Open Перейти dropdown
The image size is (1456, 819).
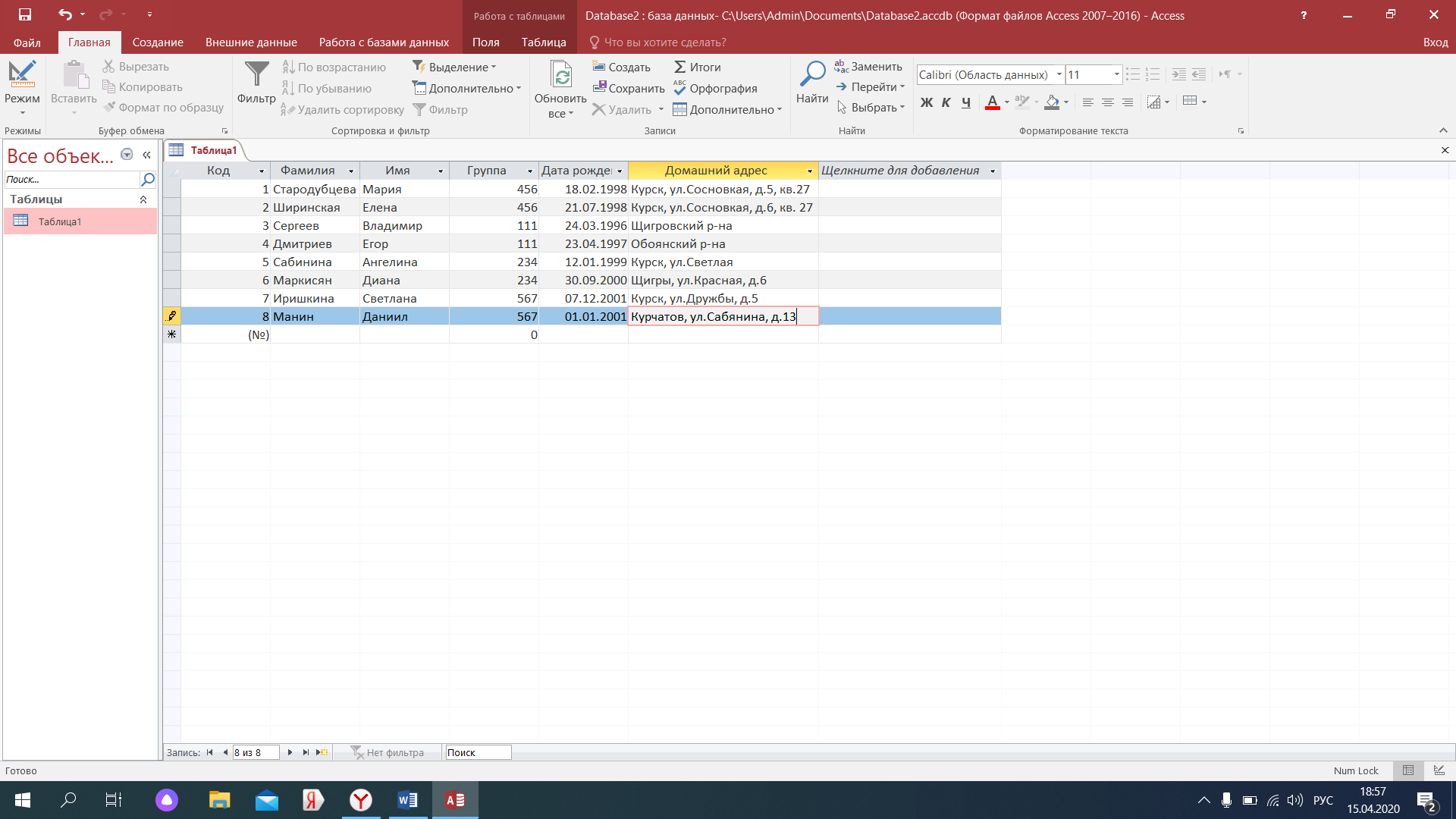[x=871, y=86]
